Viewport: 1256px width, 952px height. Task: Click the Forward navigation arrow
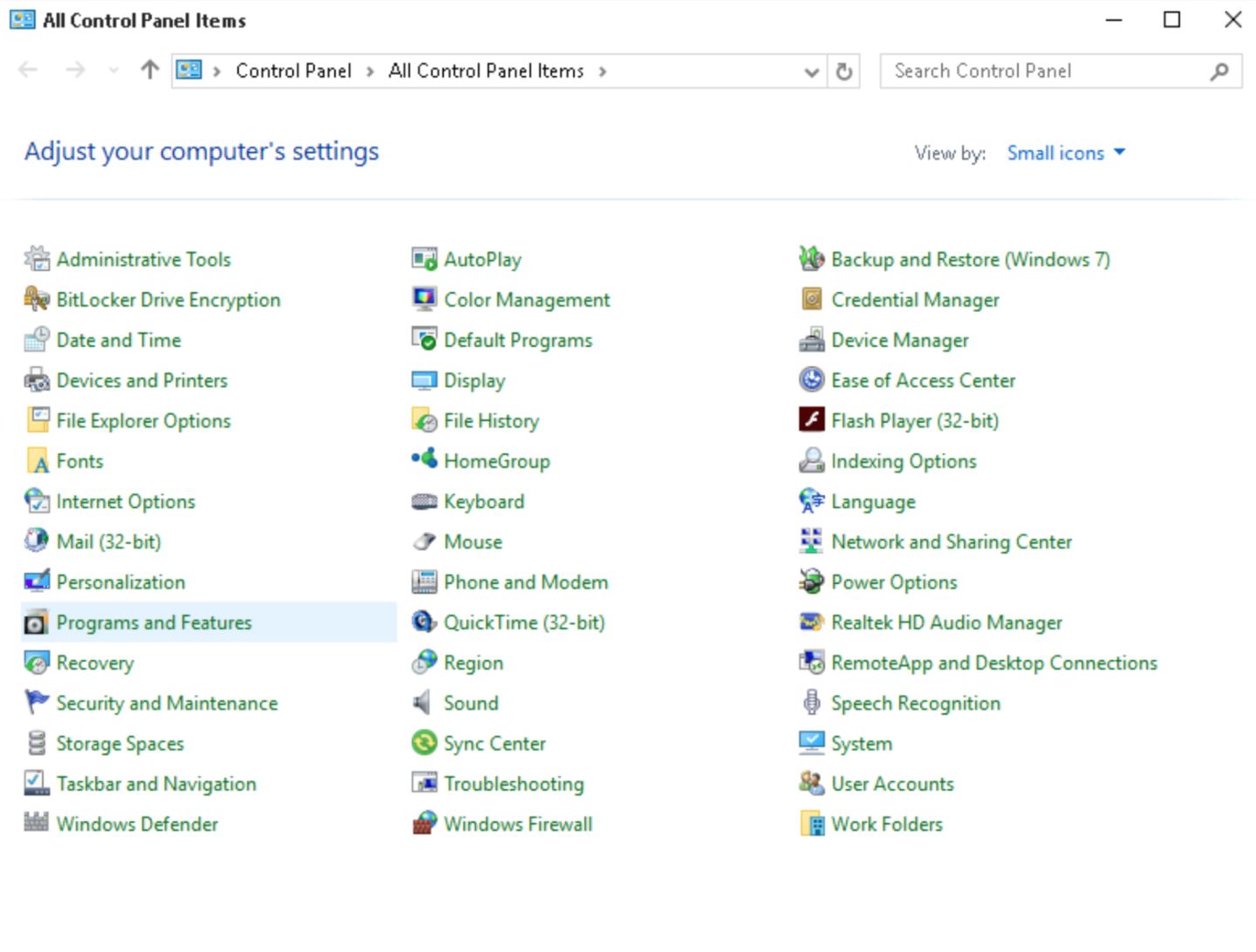76,70
